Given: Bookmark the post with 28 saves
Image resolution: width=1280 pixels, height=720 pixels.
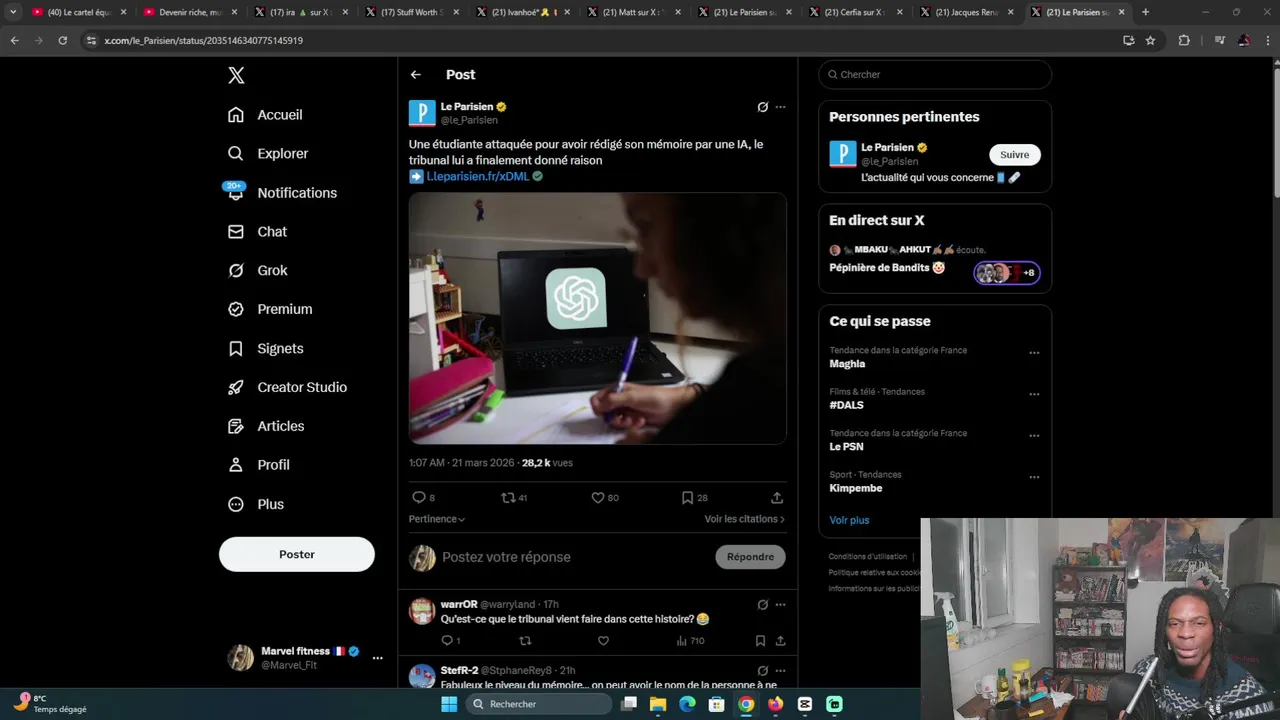Looking at the screenshot, I should 694,498.
